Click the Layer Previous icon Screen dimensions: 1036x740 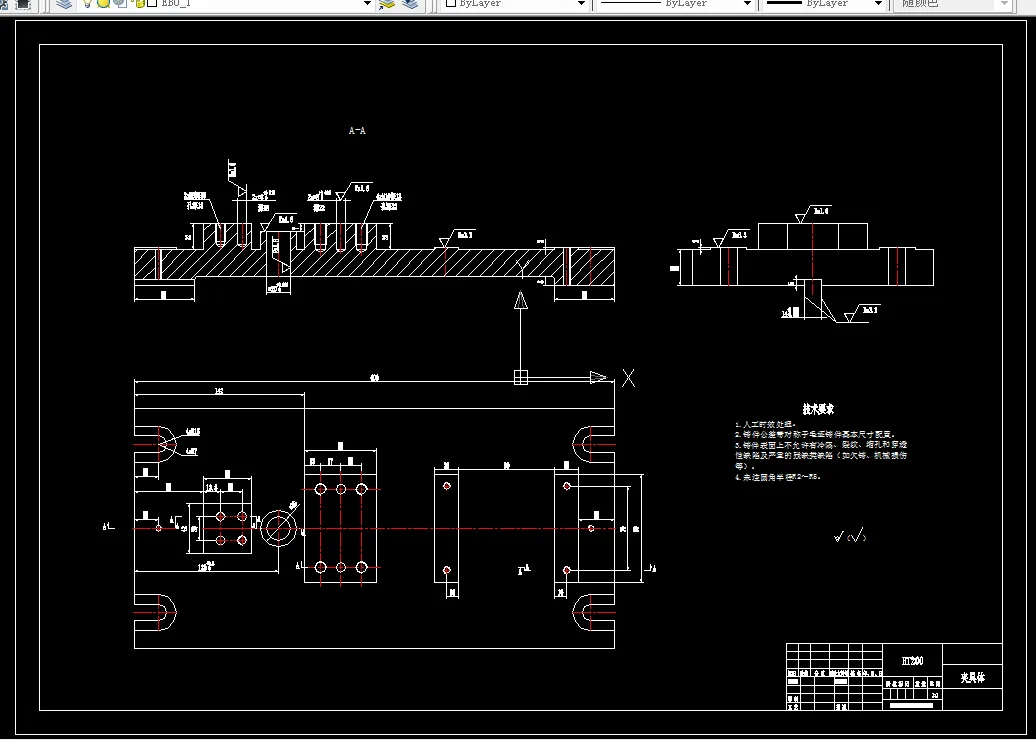tap(410, 3)
